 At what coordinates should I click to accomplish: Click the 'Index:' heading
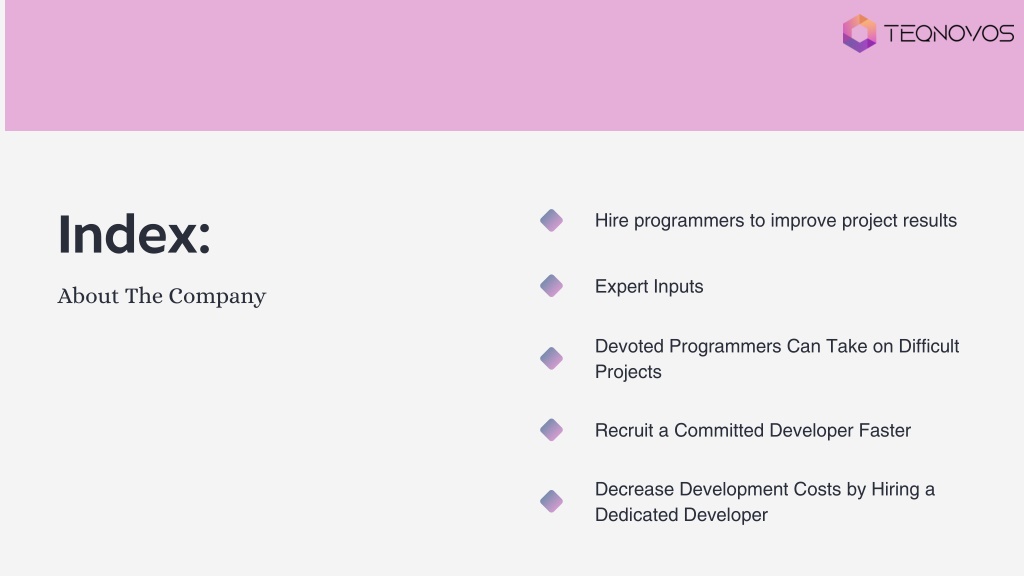pos(135,234)
